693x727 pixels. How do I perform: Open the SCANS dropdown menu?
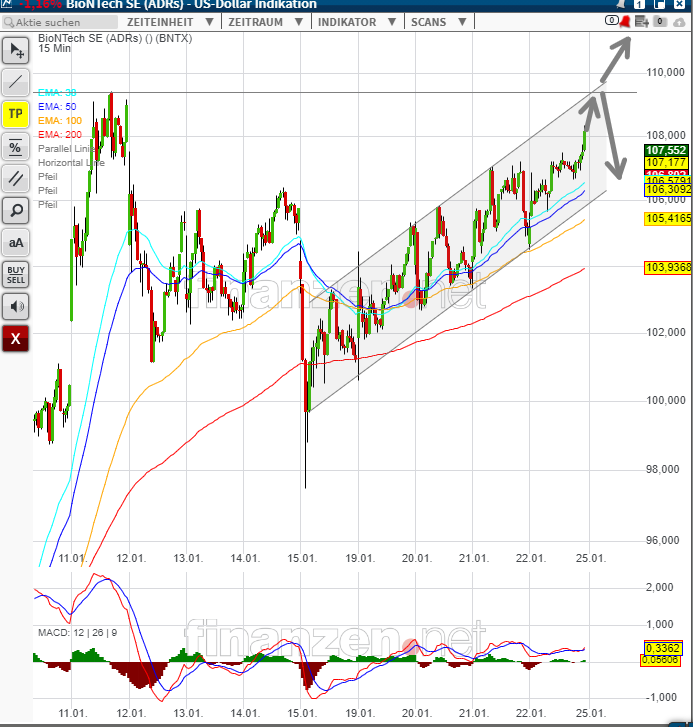[x=439, y=22]
